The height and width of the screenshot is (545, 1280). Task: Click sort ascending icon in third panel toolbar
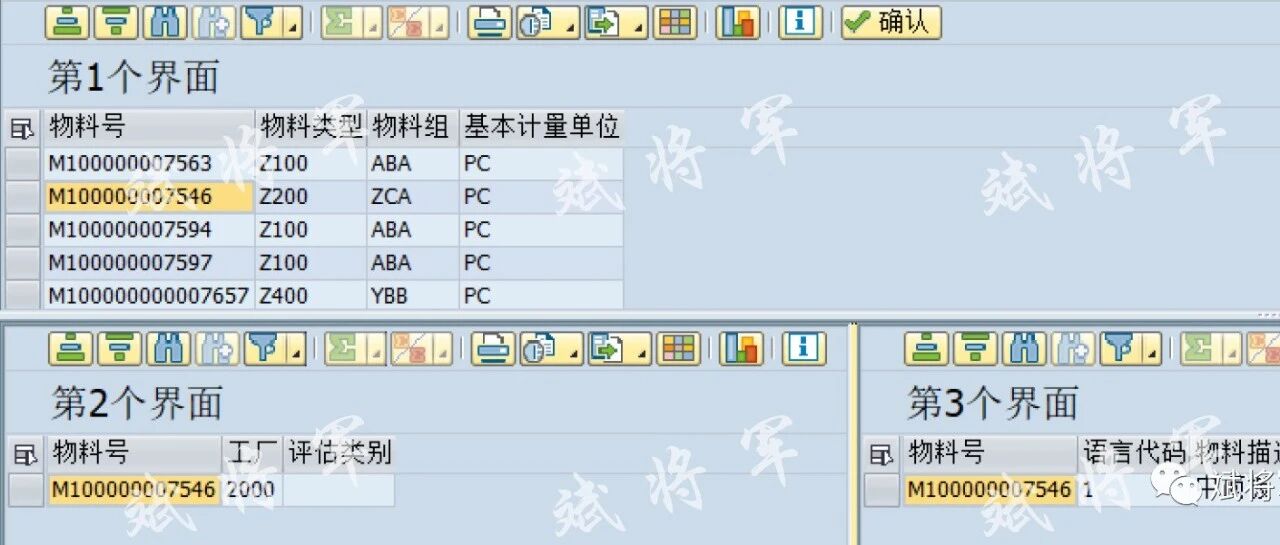927,348
